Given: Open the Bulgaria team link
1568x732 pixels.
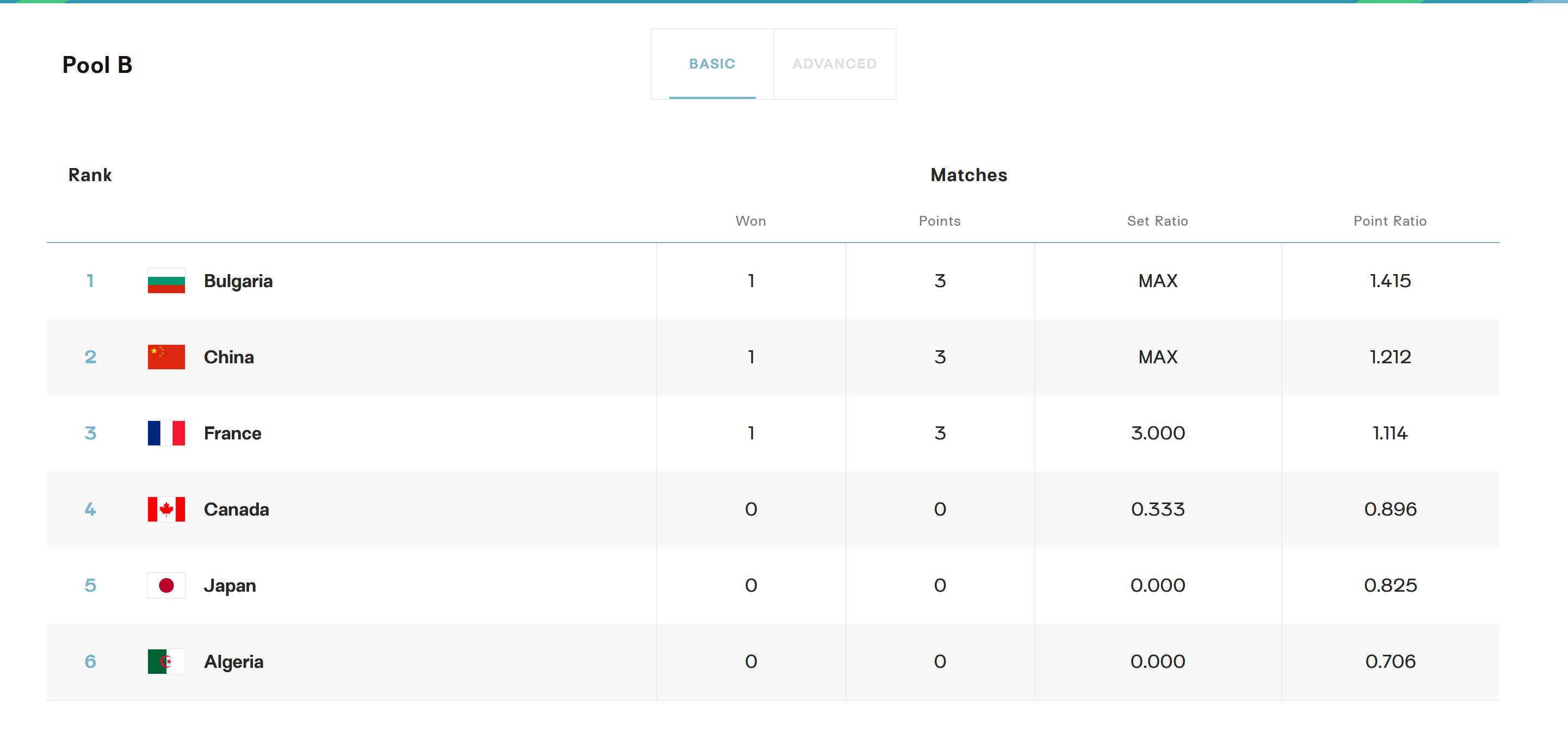Looking at the screenshot, I should click(x=238, y=281).
